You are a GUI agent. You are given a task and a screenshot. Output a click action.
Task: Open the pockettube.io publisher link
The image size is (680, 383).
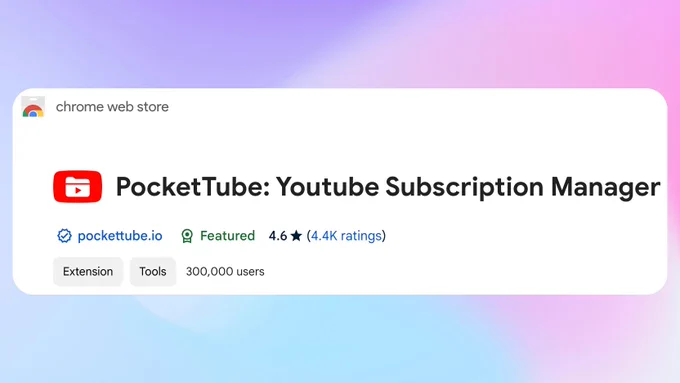(x=120, y=236)
